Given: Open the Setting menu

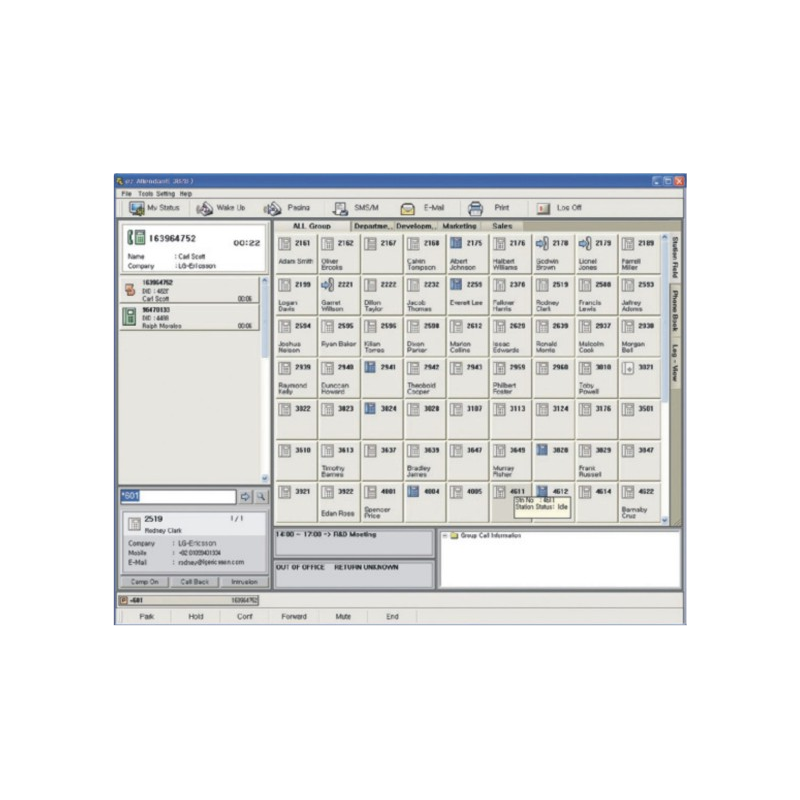Looking at the screenshot, I should [x=165, y=194].
